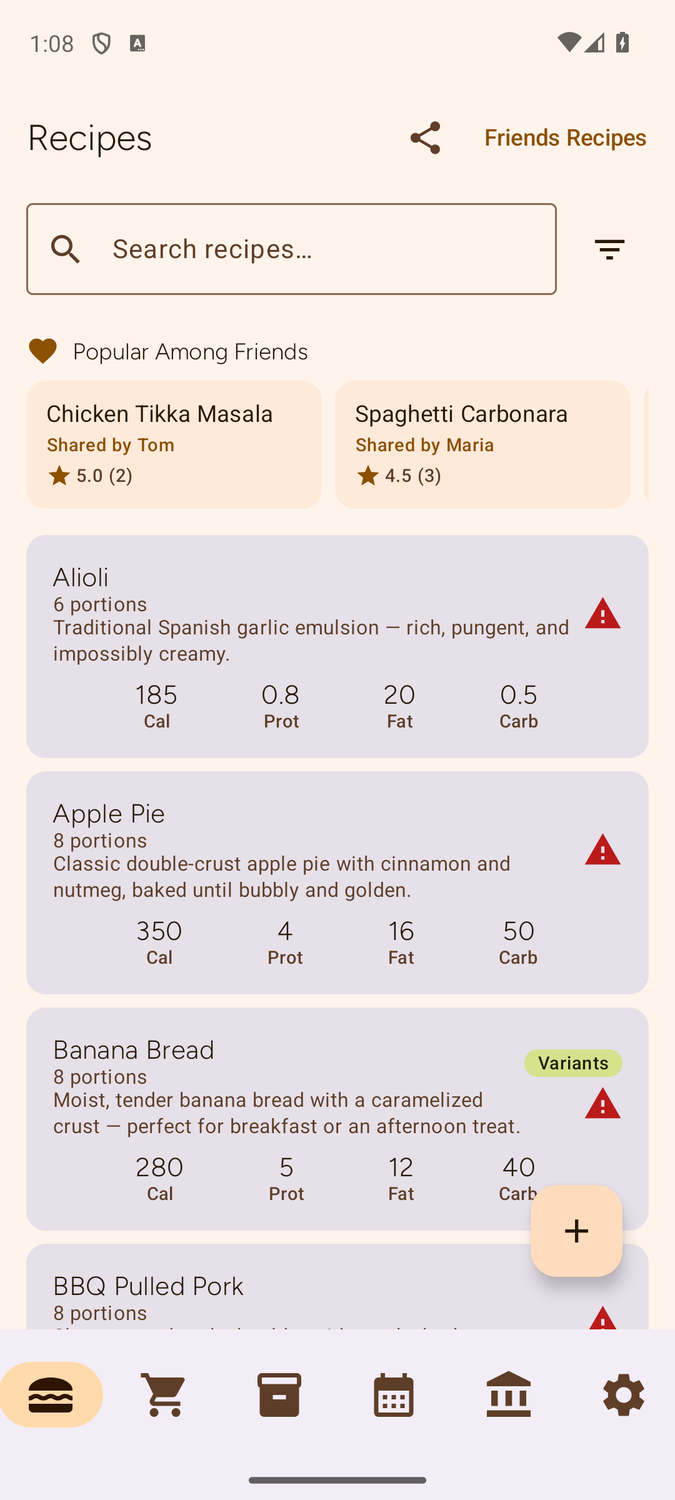Open the meal planner calendar
Screen dimensions: 675x1500
[394, 1395]
